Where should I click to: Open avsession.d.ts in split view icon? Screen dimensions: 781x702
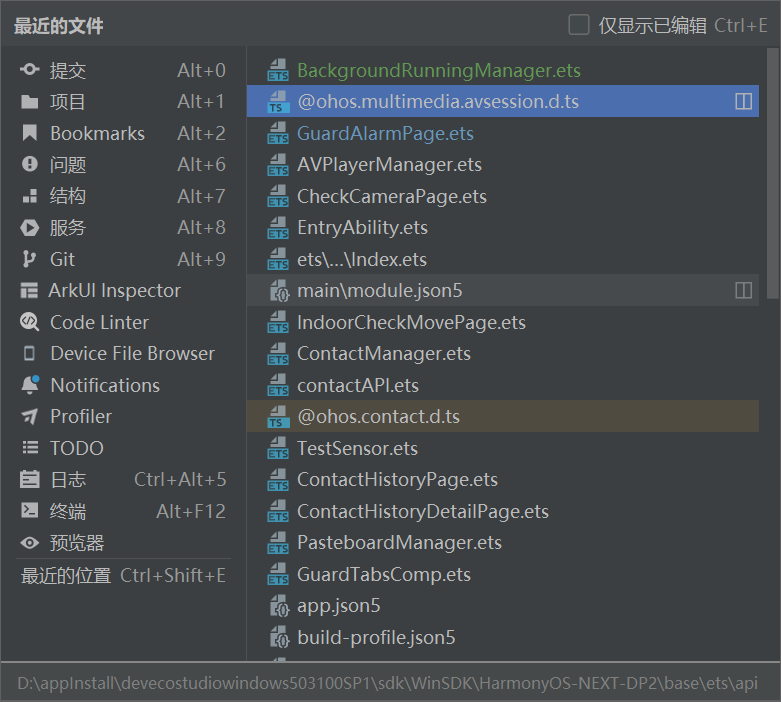pyautogui.click(x=743, y=101)
